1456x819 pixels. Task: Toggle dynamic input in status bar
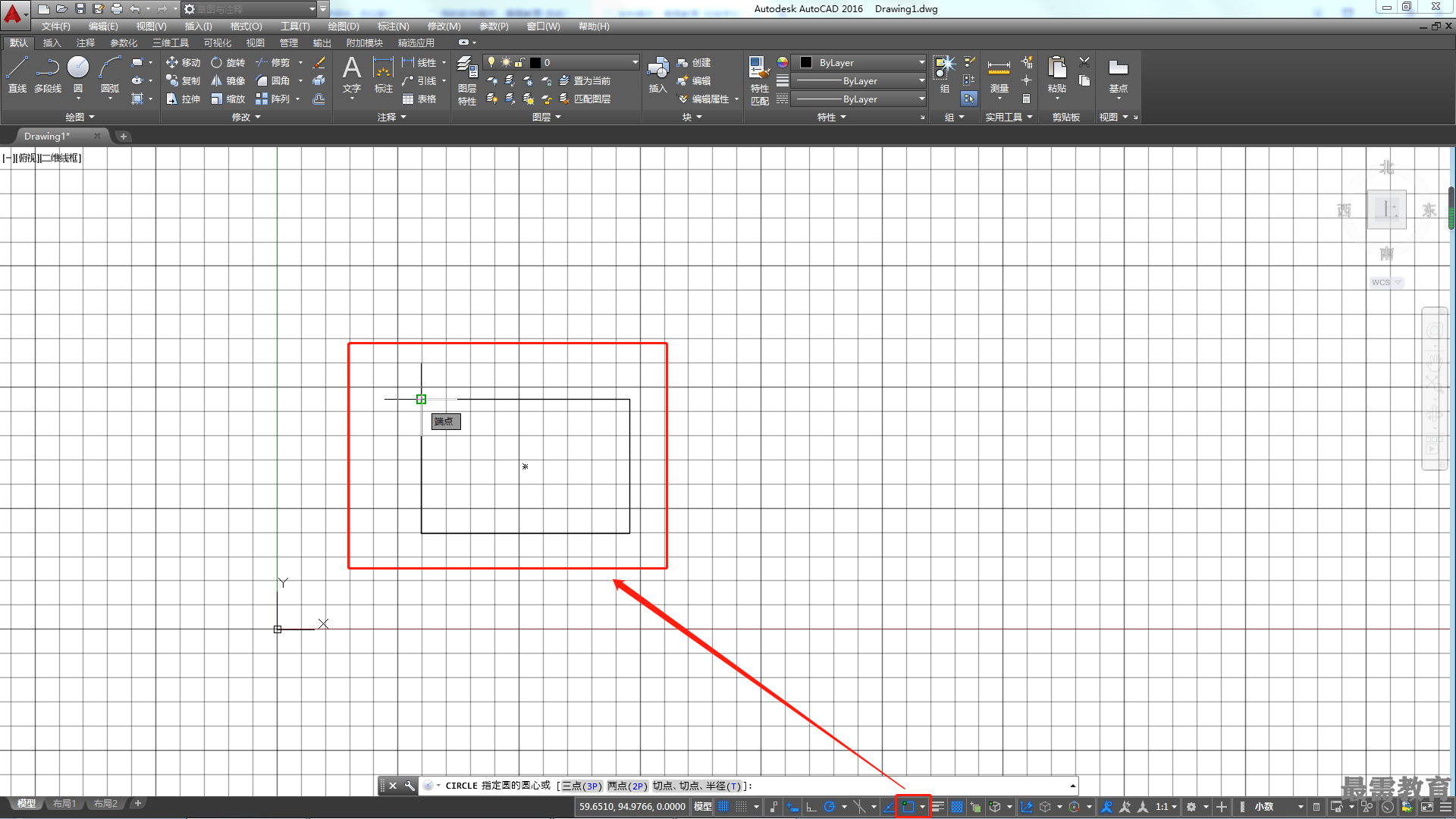(x=793, y=807)
